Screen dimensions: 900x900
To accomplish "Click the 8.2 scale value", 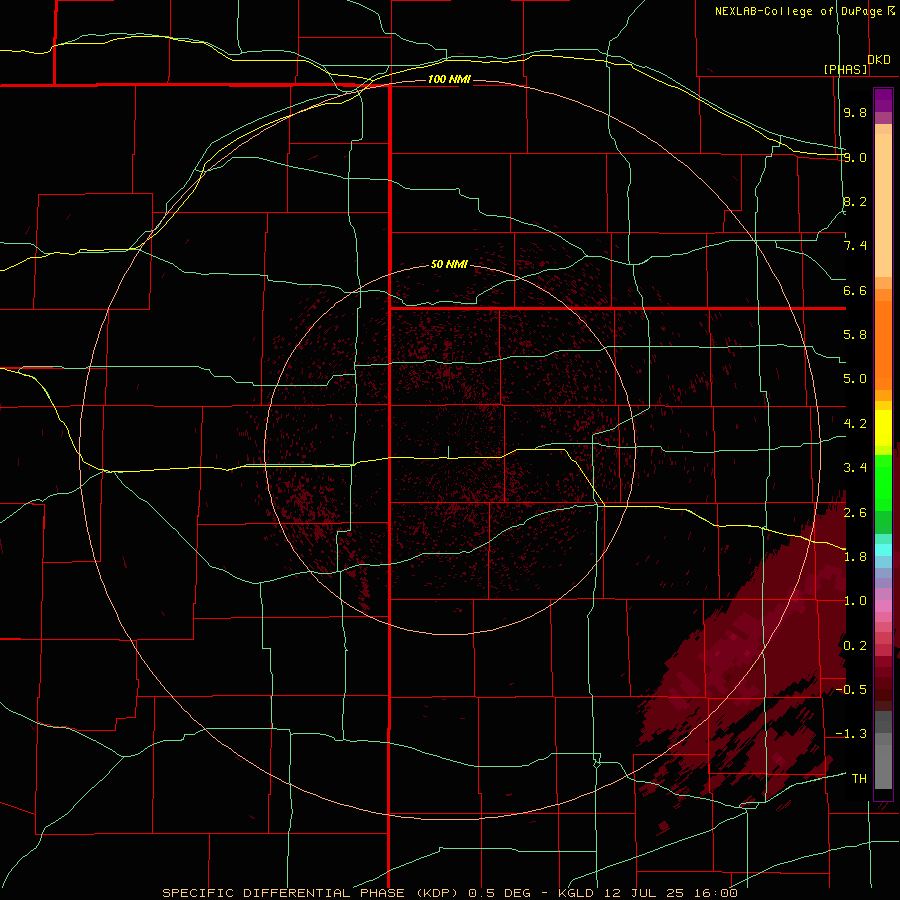I will point(855,201).
